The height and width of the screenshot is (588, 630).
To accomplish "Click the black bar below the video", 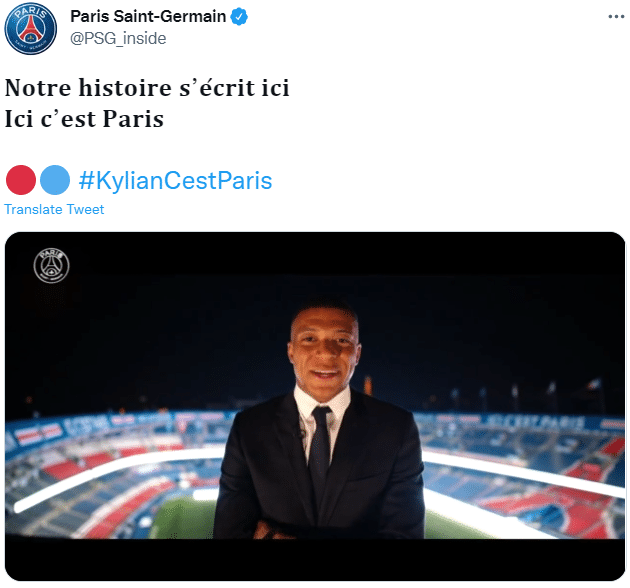I will (x=315, y=559).
